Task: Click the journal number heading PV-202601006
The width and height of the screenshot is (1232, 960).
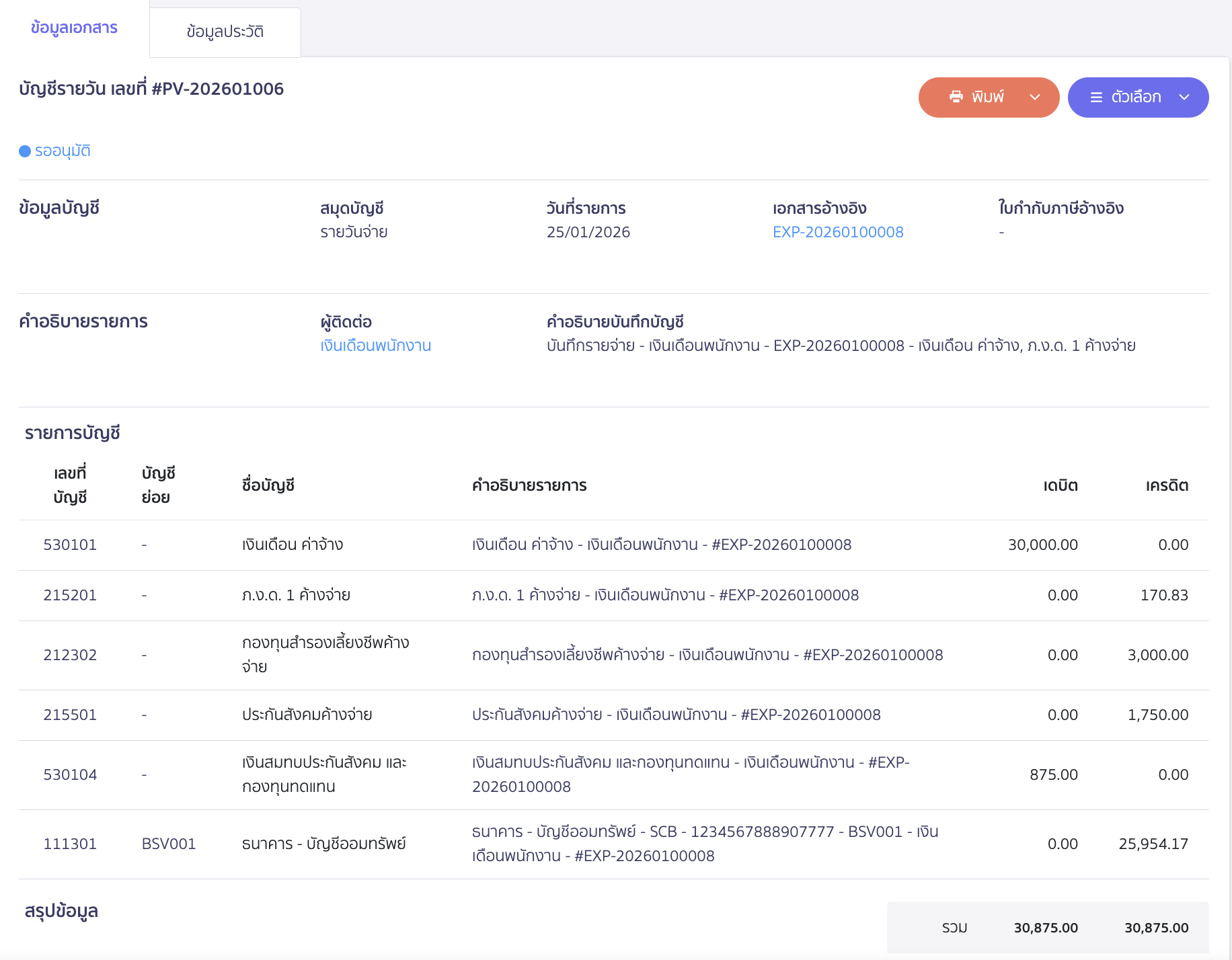Action: pos(151,89)
